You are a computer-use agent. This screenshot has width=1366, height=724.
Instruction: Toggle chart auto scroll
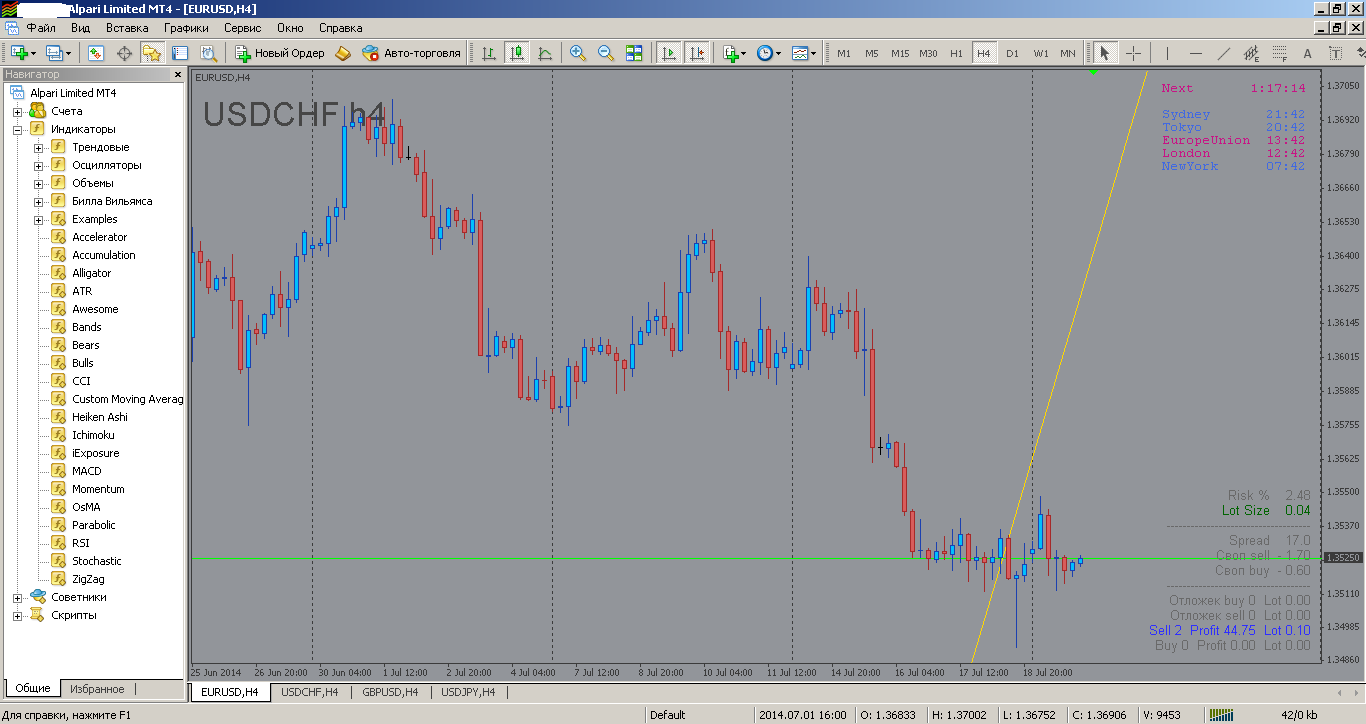(x=669, y=53)
